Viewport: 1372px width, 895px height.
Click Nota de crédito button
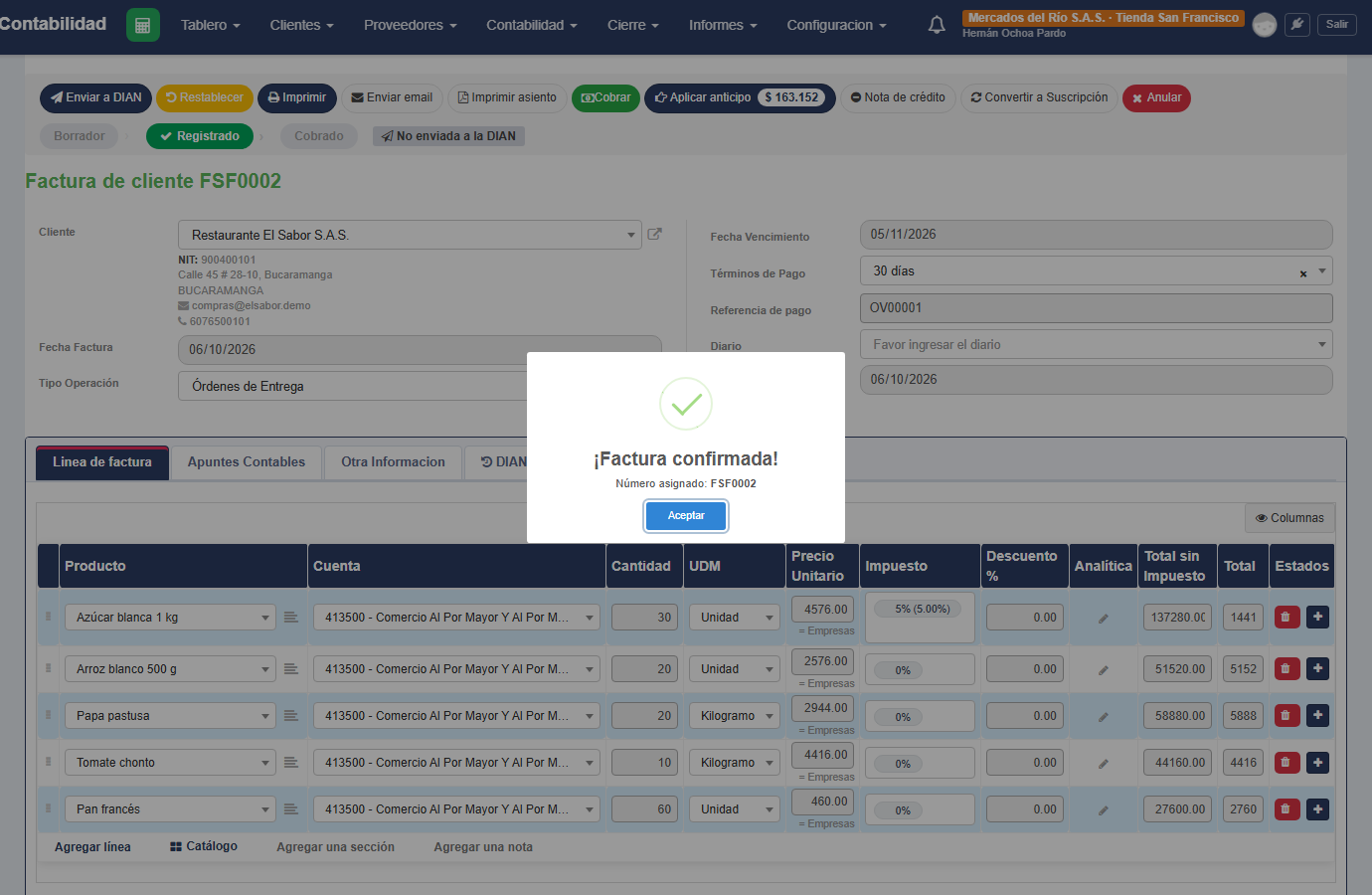[x=898, y=97]
